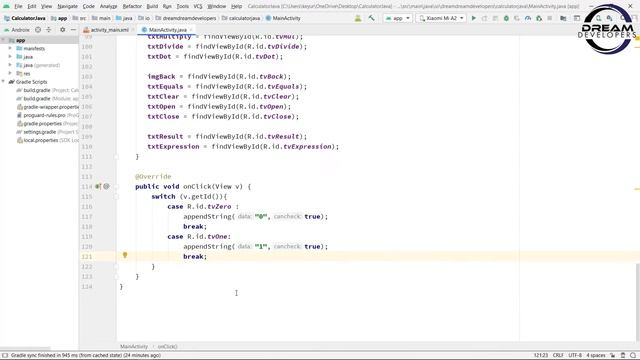Open the Window menu

tap(216, 7)
